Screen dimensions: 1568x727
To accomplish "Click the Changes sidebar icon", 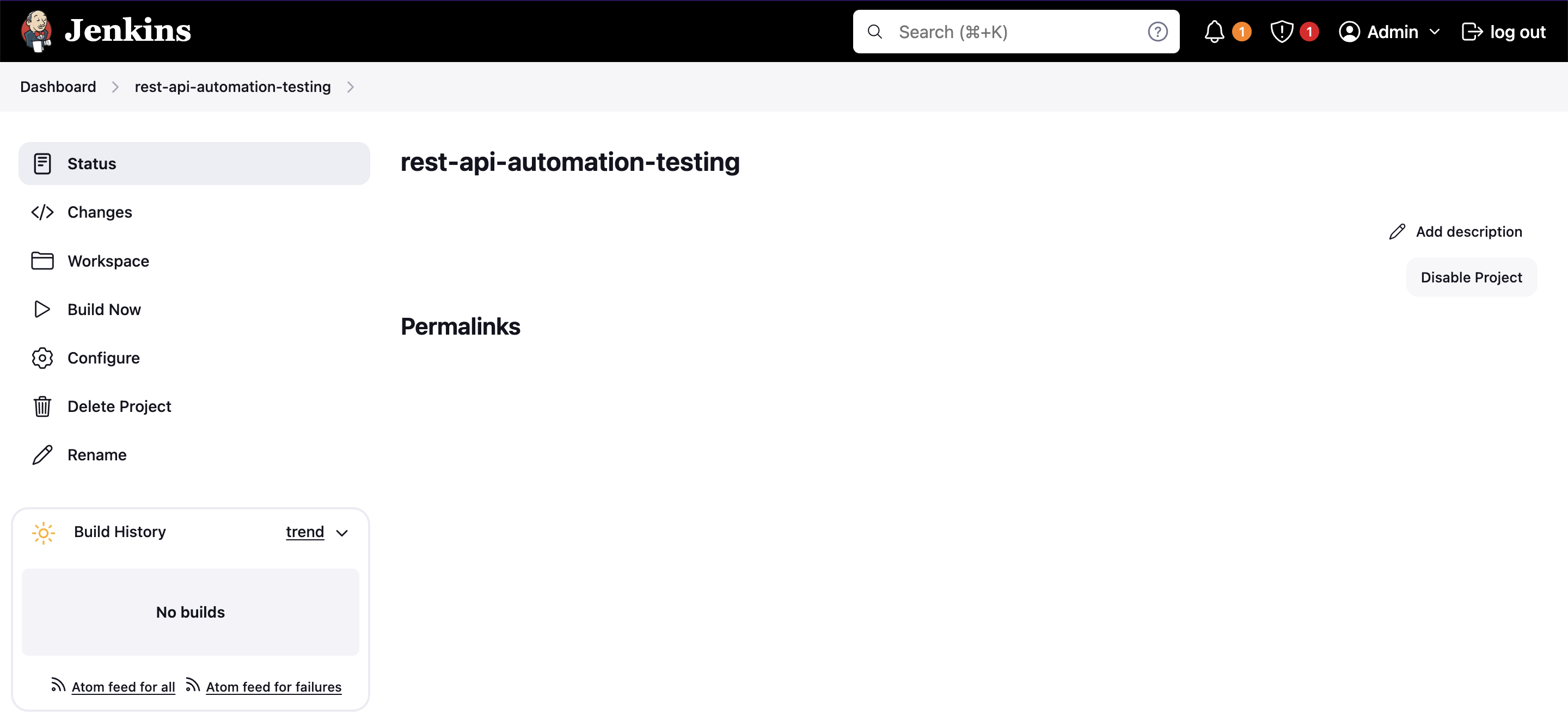I will pos(42,212).
